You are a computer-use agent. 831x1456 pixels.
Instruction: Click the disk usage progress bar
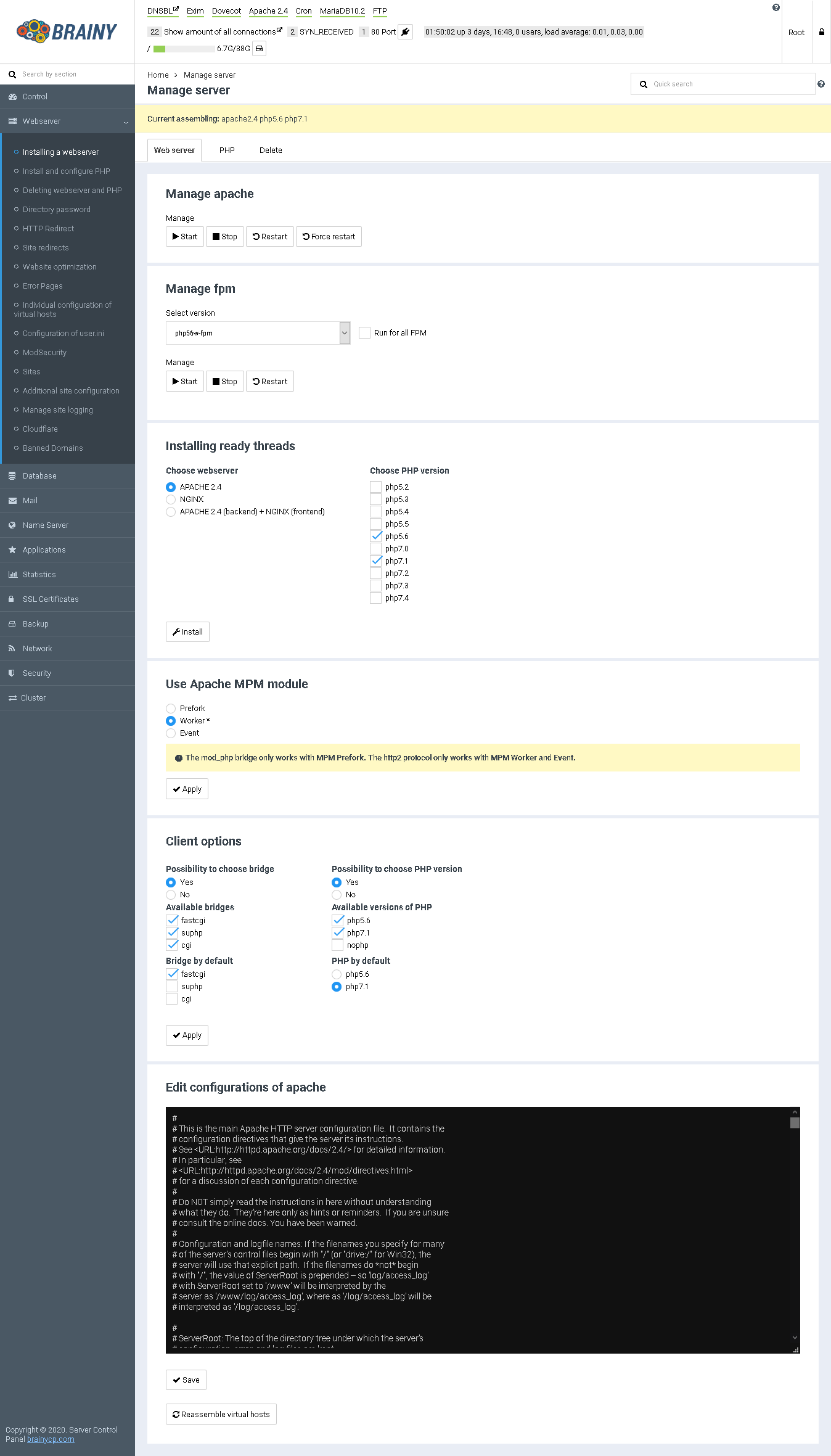(x=183, y=49)
